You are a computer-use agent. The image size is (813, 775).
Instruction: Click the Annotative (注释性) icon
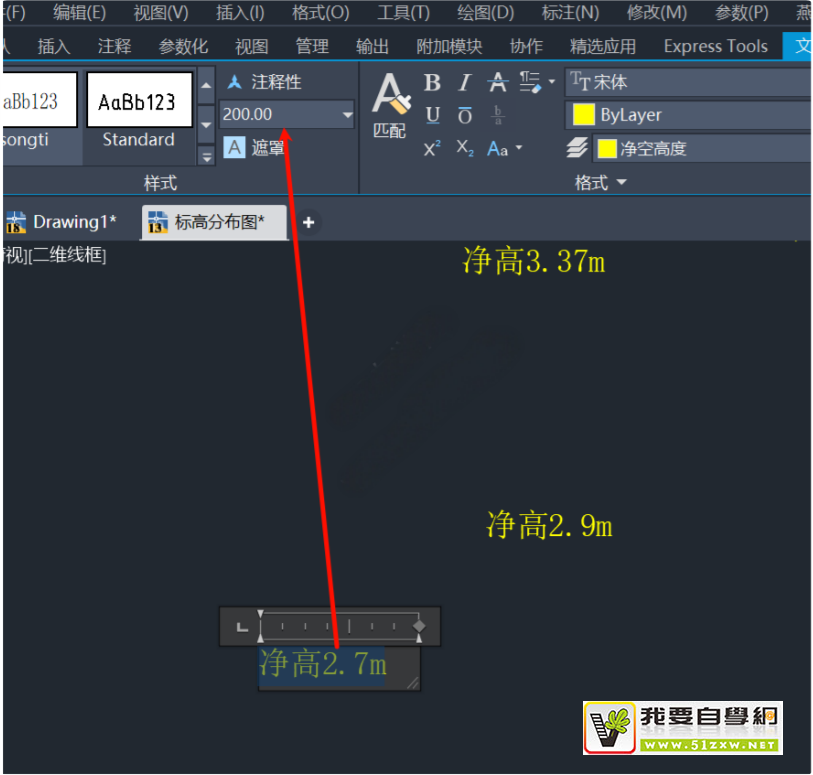[235, 82]
